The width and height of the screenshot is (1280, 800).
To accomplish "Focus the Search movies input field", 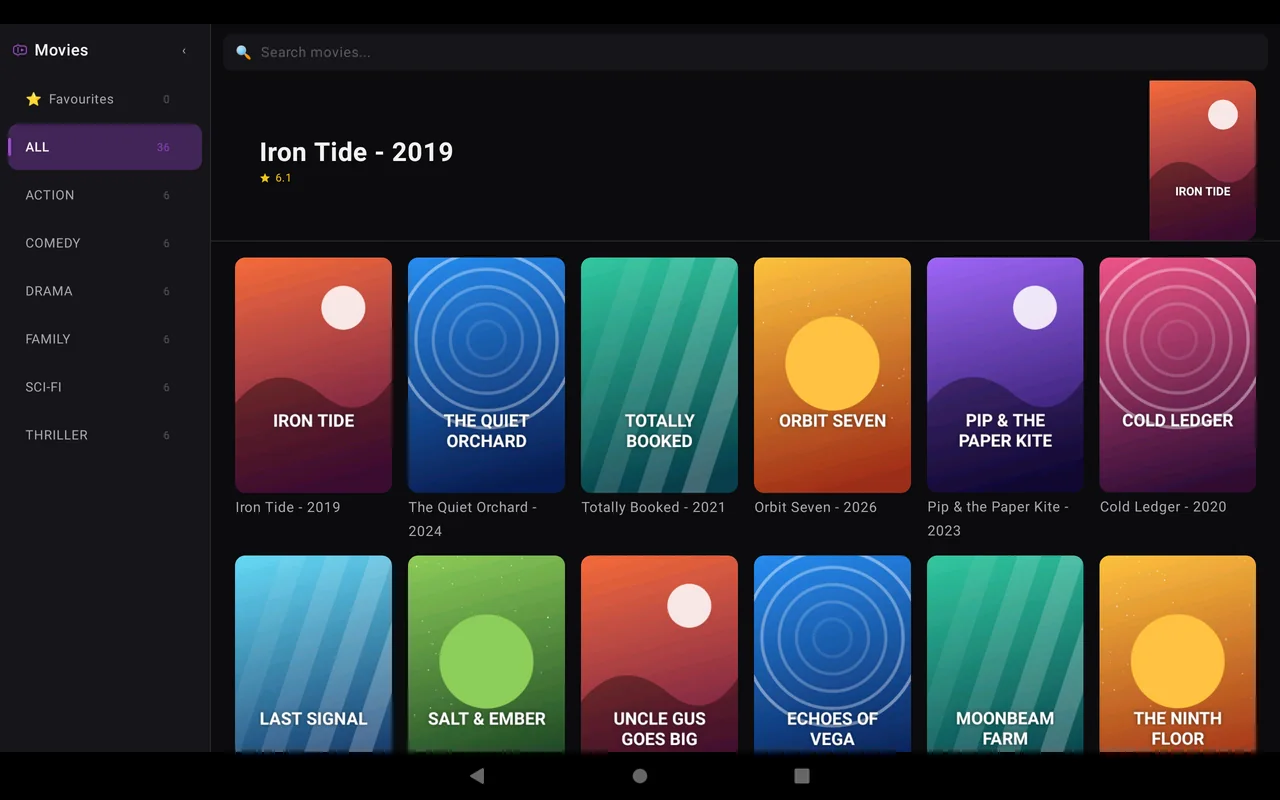I will pyautogui.click(x=745, y=52).
